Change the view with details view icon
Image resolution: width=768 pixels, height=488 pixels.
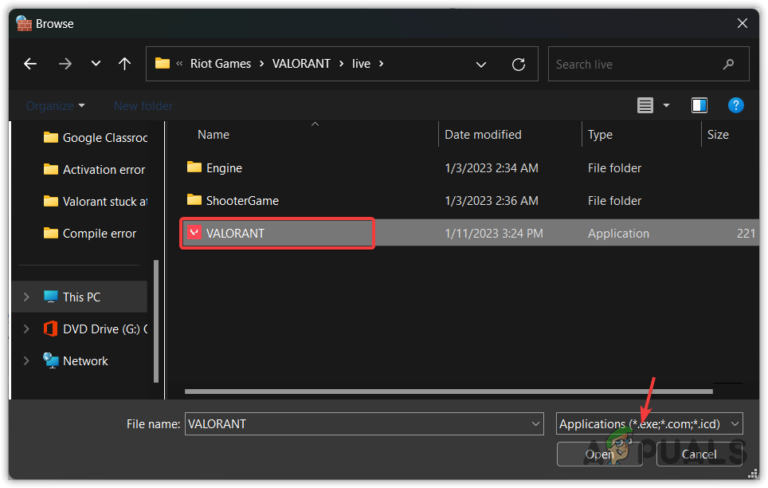645,105
